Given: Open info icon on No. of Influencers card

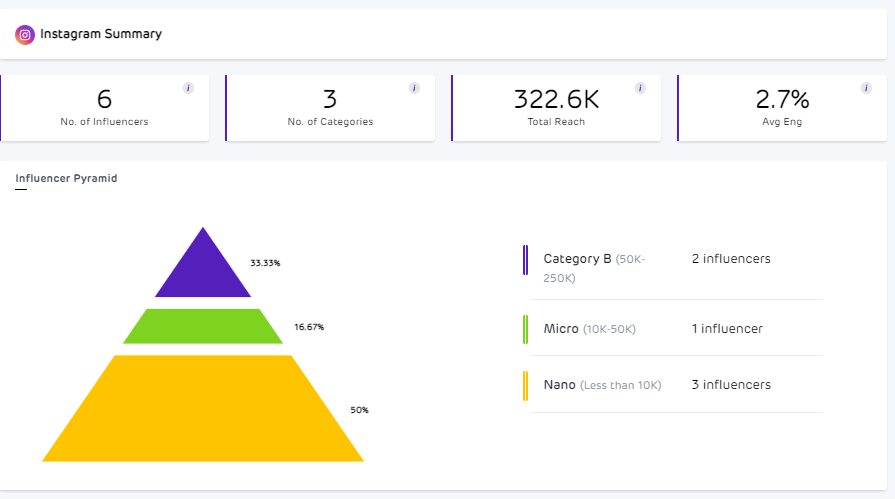Looking at the screenshot, I should click(x=188, y=88).
